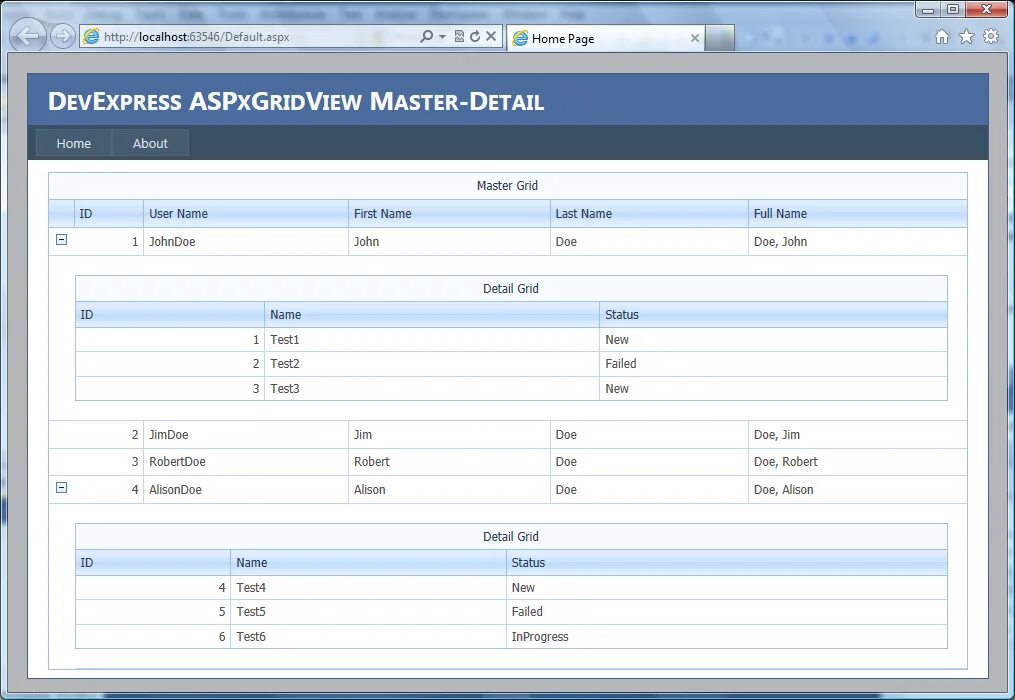Open the address bar dropdown arrow
1015x700 pixels.
click(x=442, y=37)
